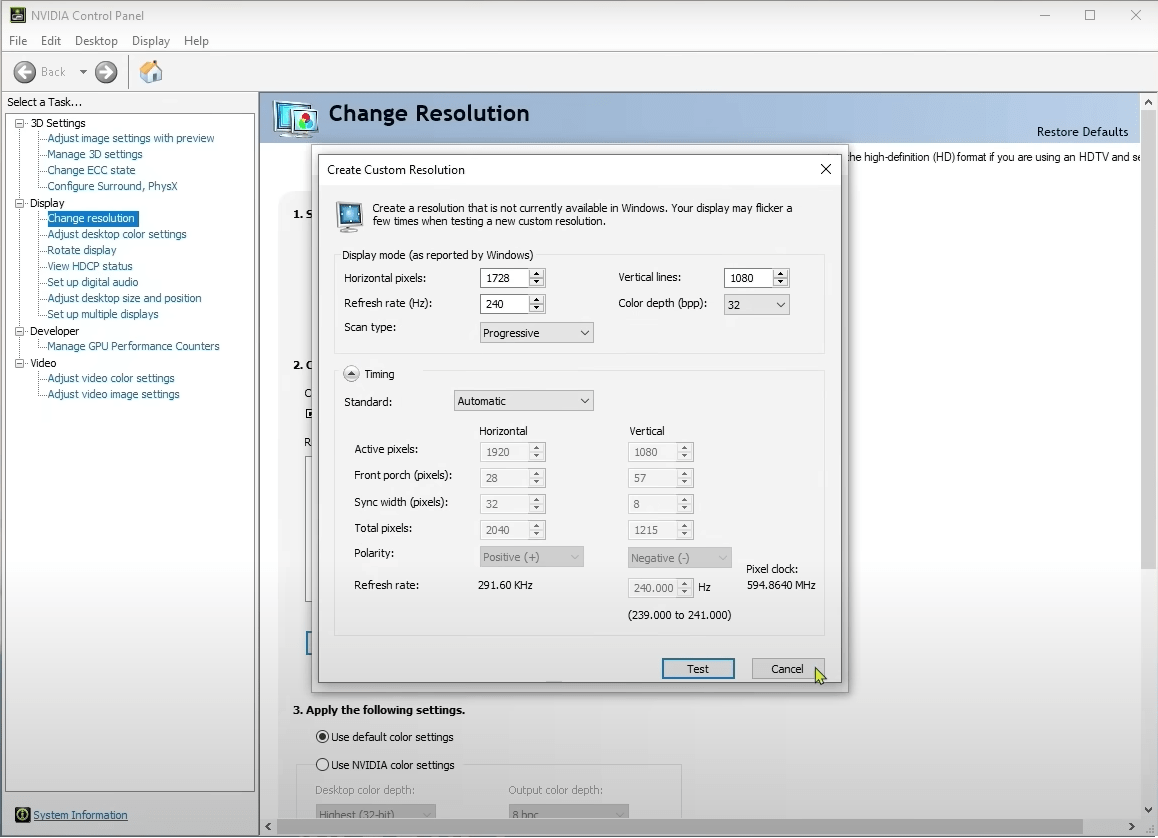
Task: Click the Horizontal pixels input field
Action: coord(504,278)
